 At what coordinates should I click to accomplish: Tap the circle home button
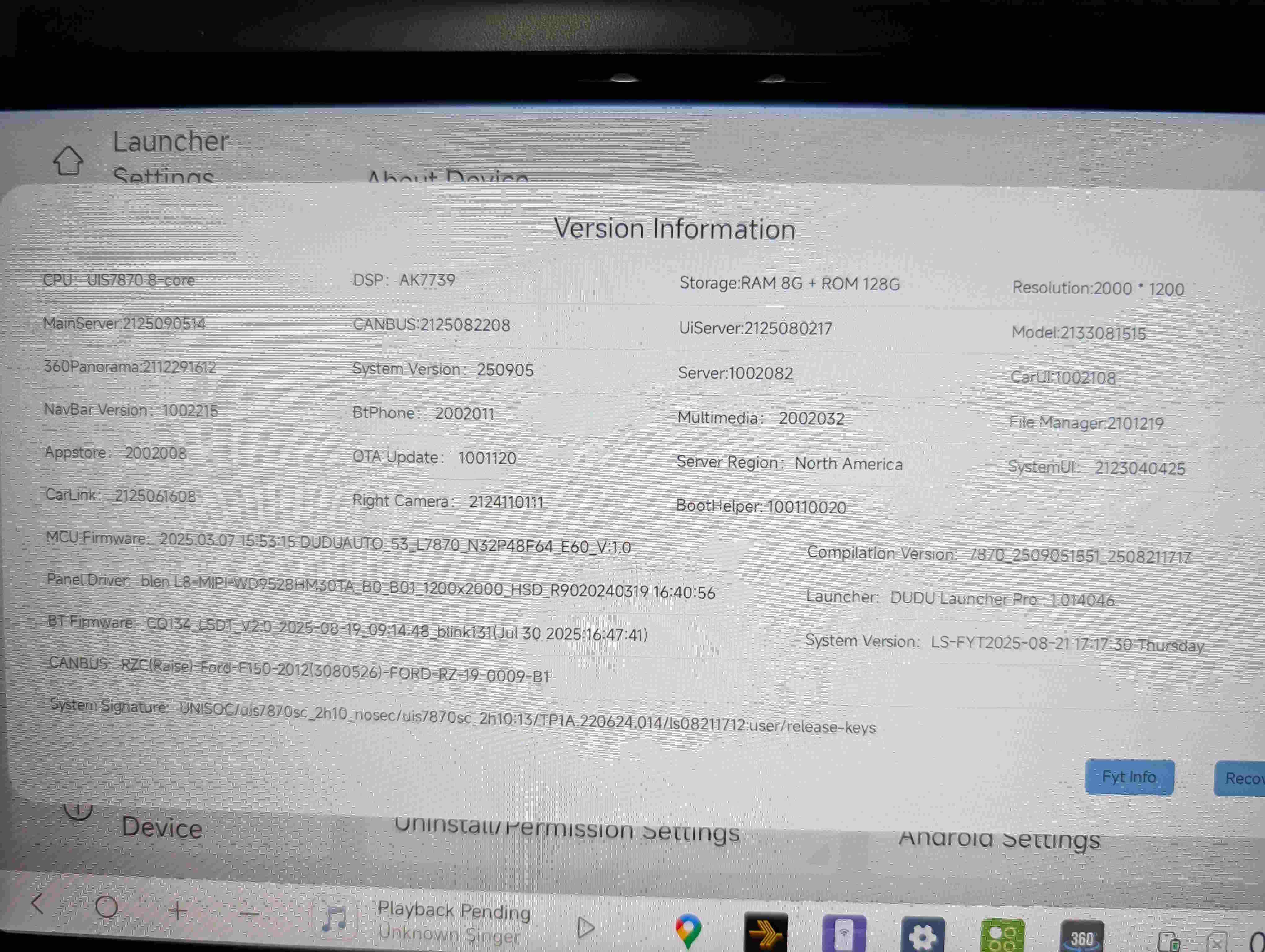point(106,906)
